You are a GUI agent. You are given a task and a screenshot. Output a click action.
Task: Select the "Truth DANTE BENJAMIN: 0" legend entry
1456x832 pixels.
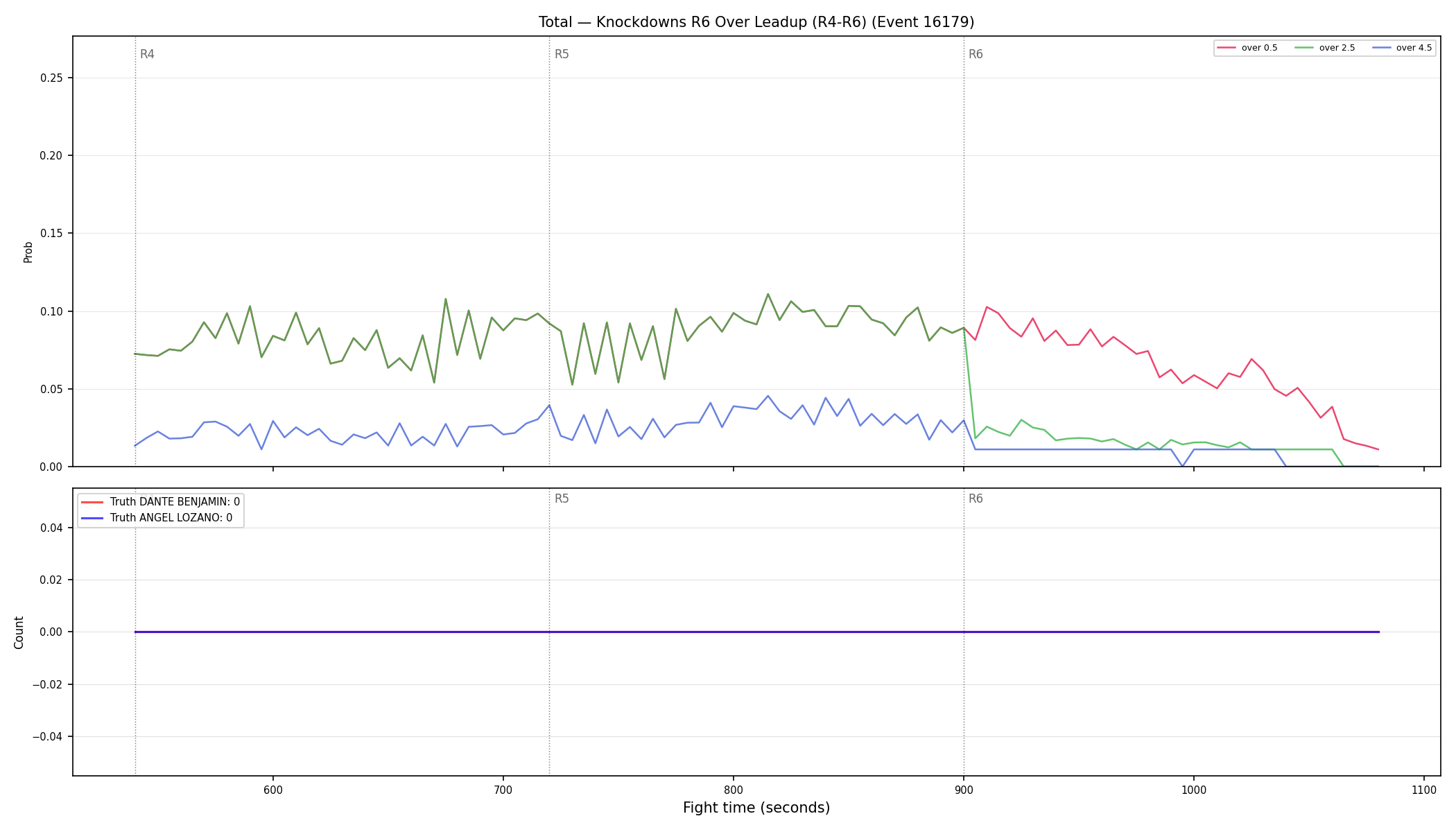pos(175,502)
